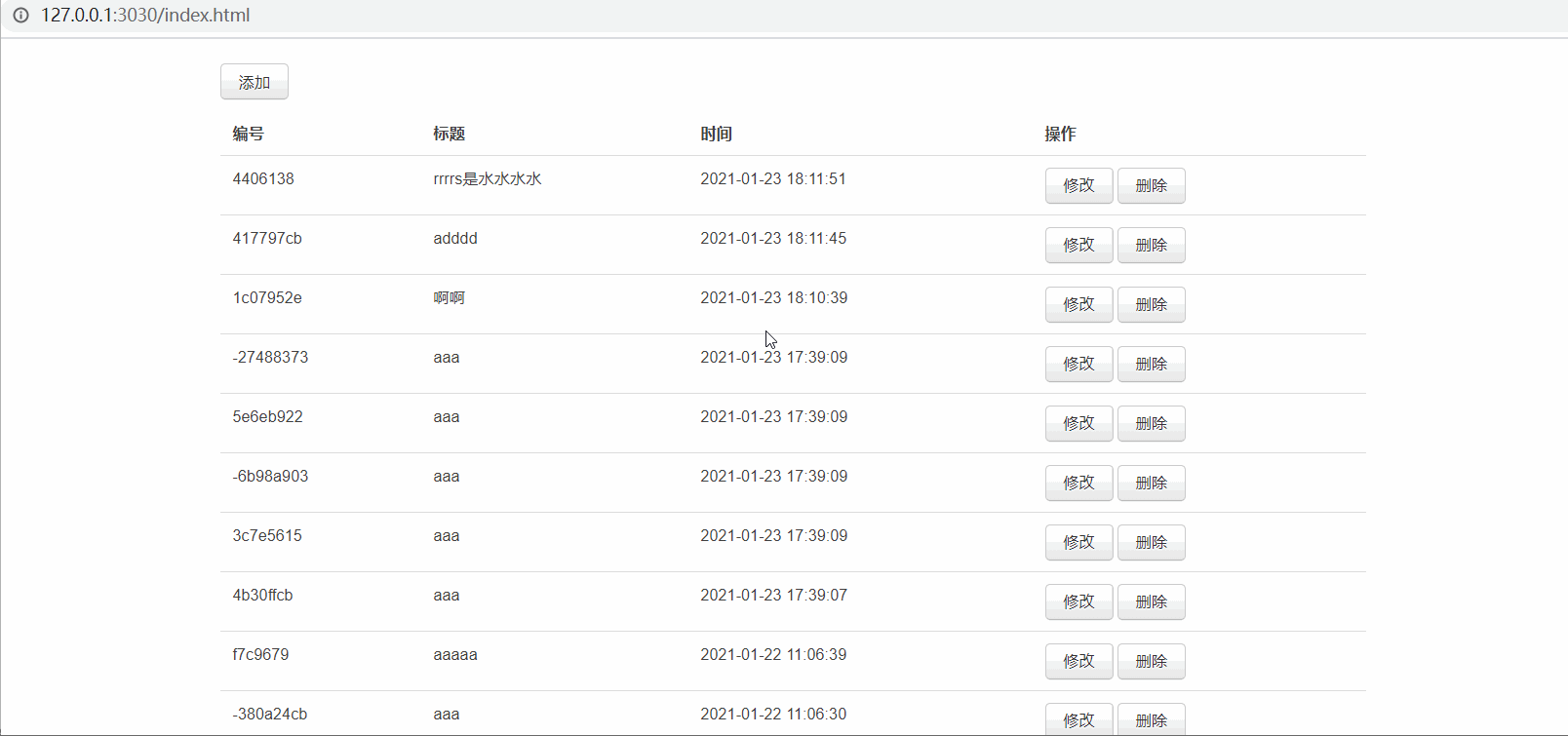Modify row 4b30ffcb using 修改
Viewport: 1568px width, 736px height.
(x=1078, y=601)
